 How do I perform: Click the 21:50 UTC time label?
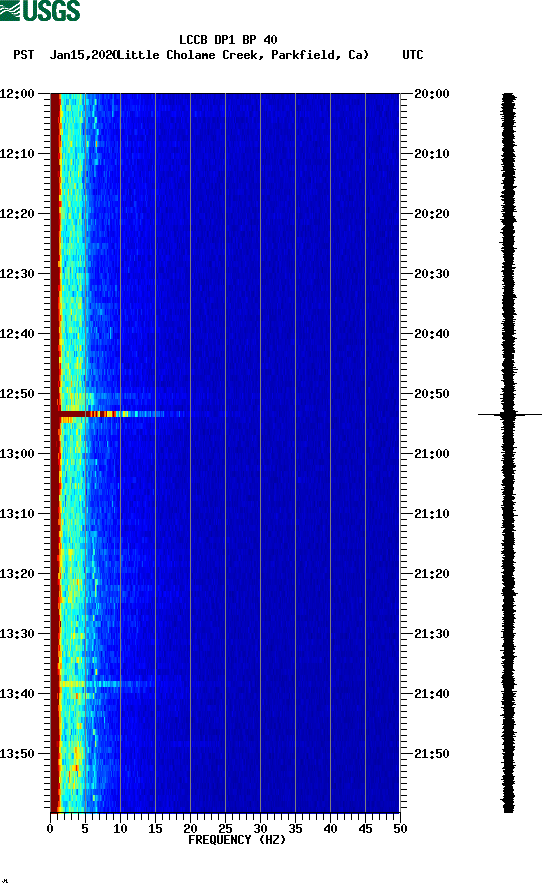tap(432, 754)
